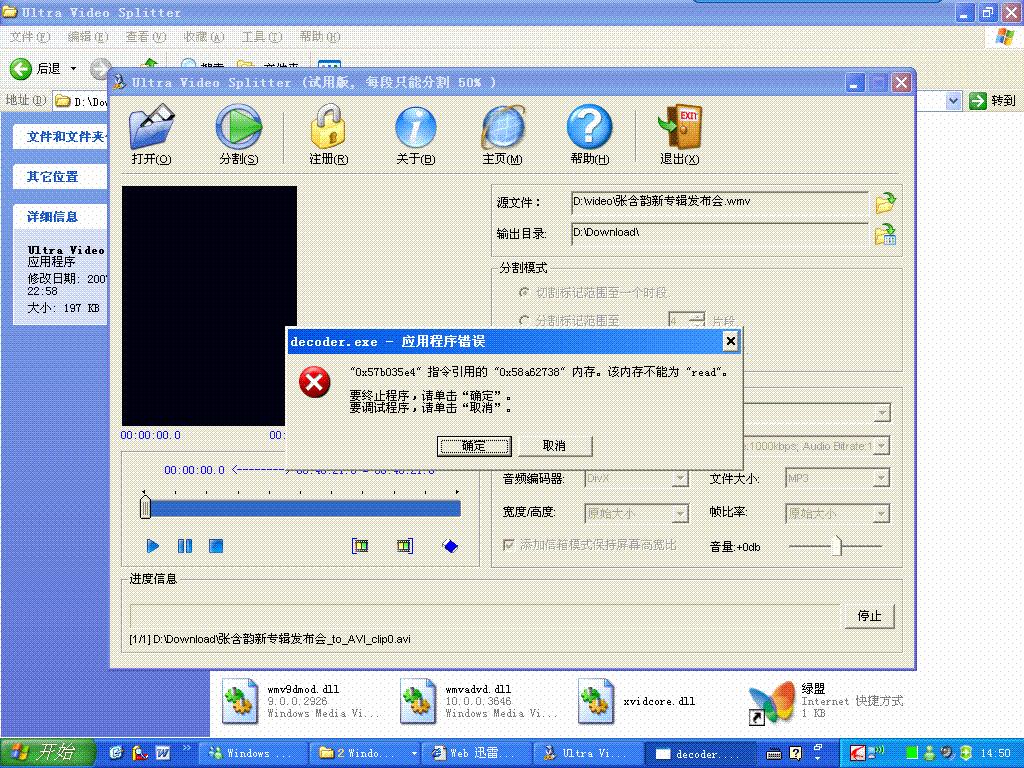Image resolution: width=1024 pixels, height=768 pixels.
Task: Select the 绿盟 Internet shortcut icon
Action: [x=773, y=703]
